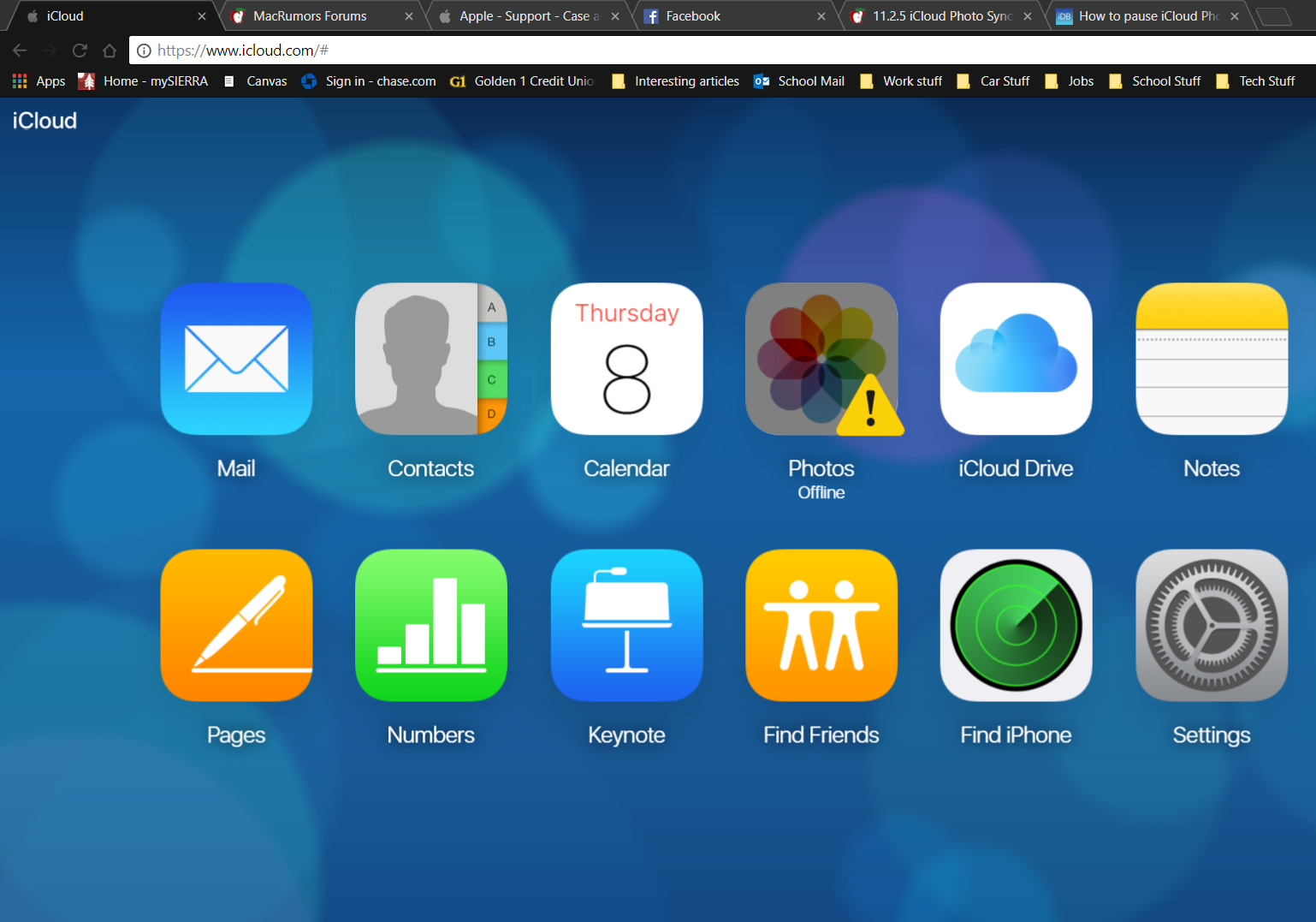The height and width of the screenshot is (922, 1316).
Task: Open the Find Friends app icon
Action: (x=821, y=625)
